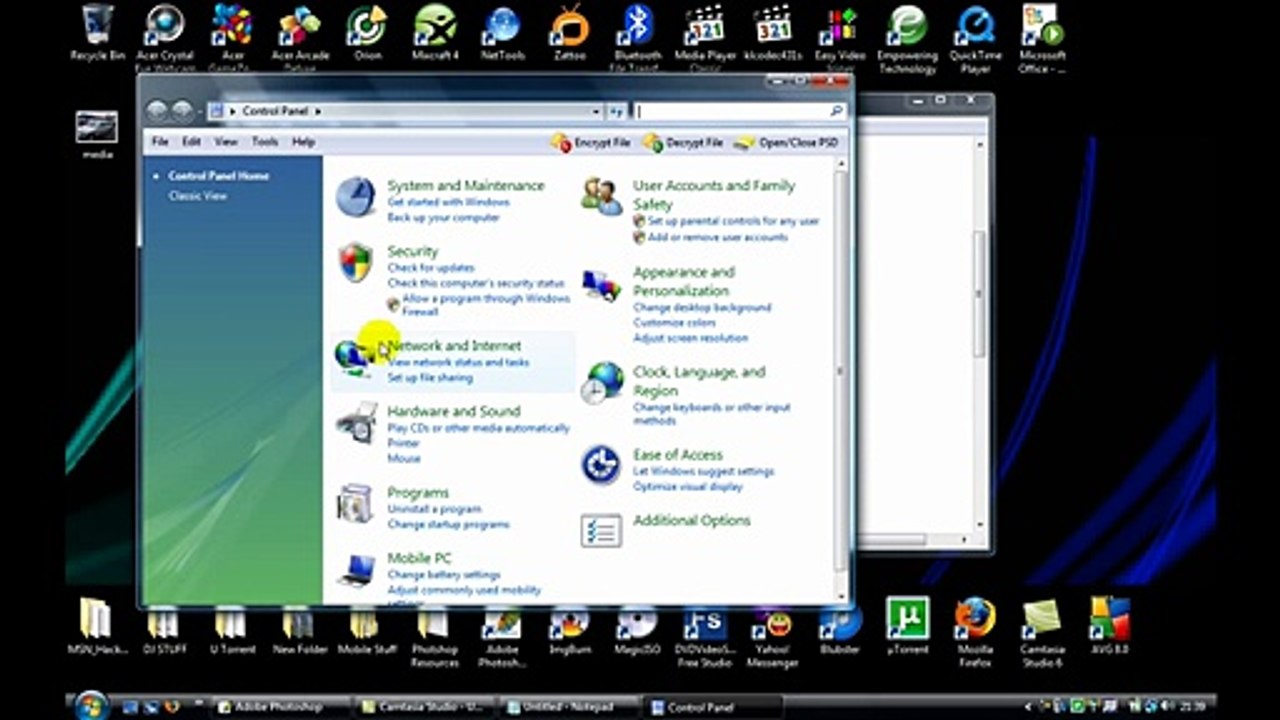Open the File menu
The image size is (1280, 720).
pyautogui.click(x=160, y=142)
